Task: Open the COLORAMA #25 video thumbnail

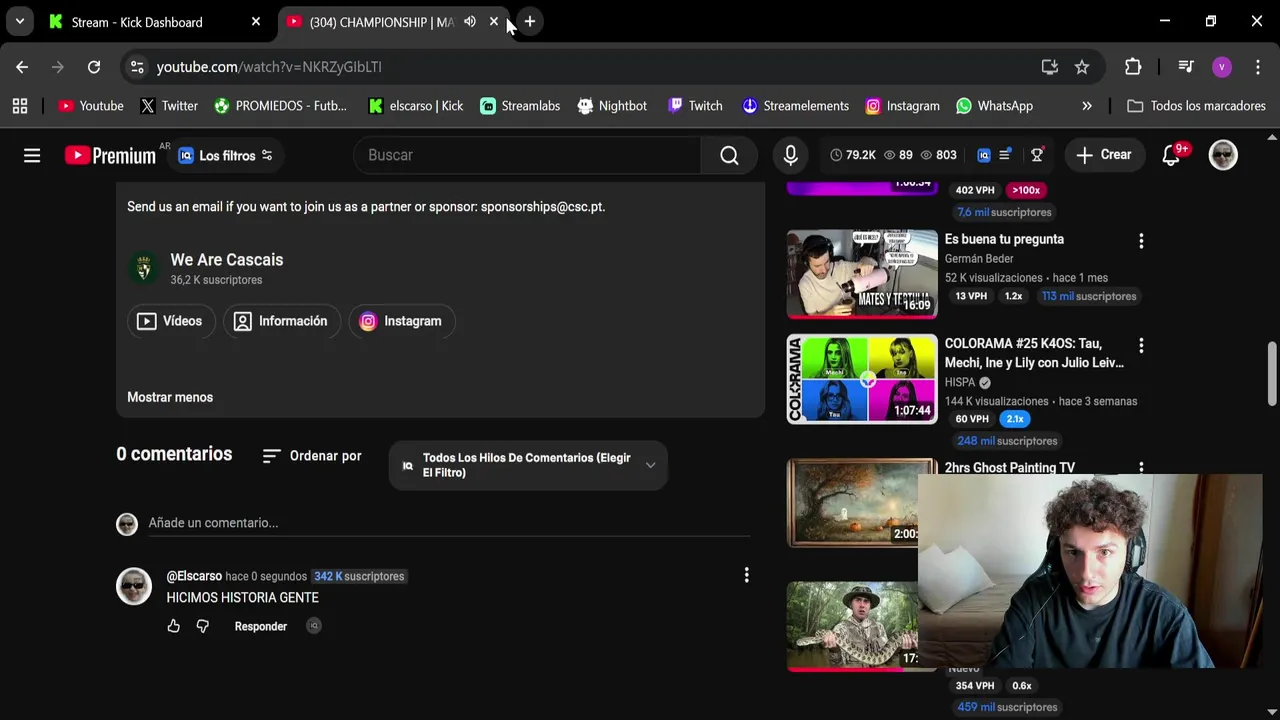Action: (862, 378)
